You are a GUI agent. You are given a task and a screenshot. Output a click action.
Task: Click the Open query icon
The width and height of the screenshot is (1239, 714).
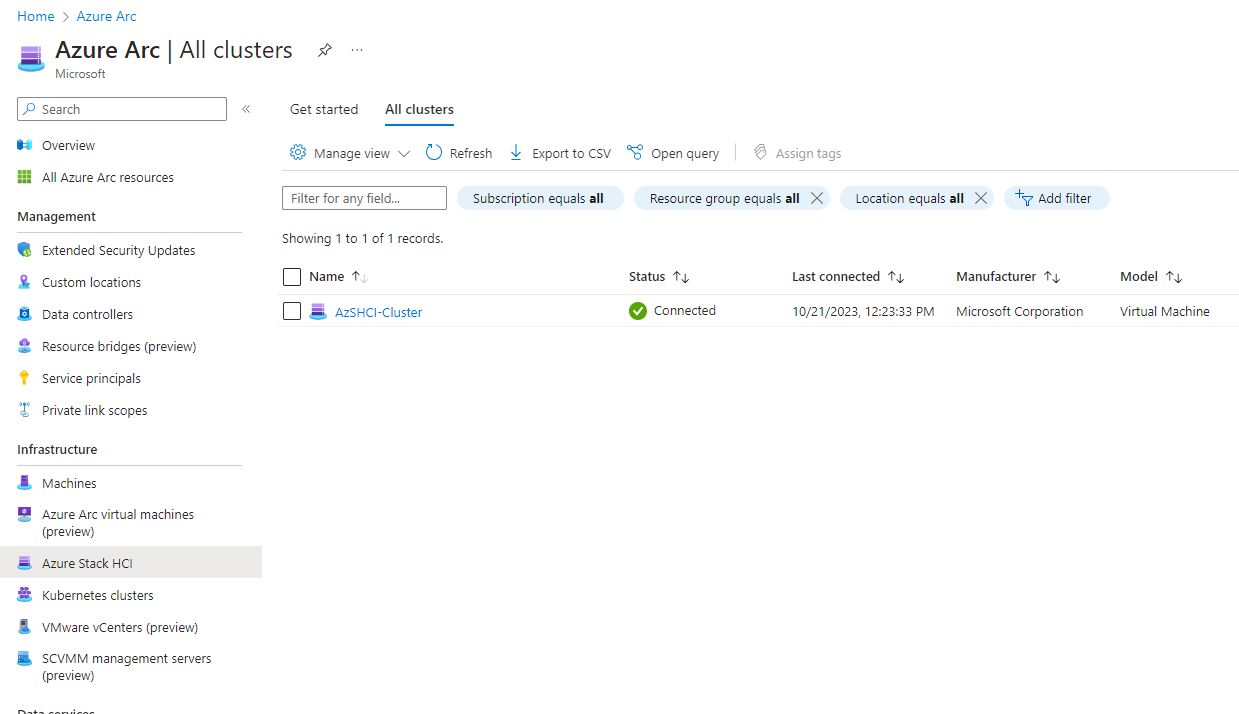pyautogui.click(x=635, y=153)
